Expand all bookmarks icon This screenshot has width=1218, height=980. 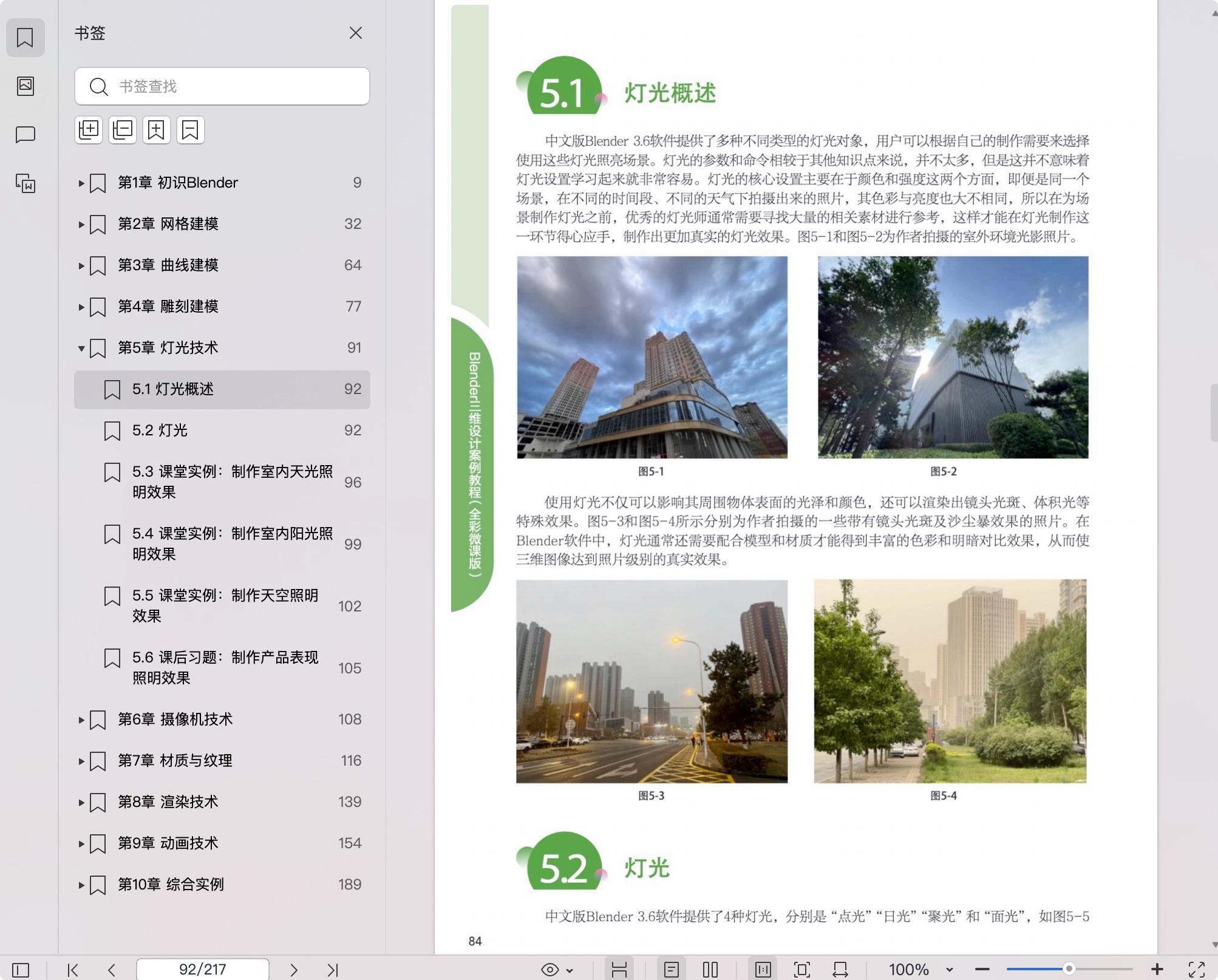click(x=89, y=130)
